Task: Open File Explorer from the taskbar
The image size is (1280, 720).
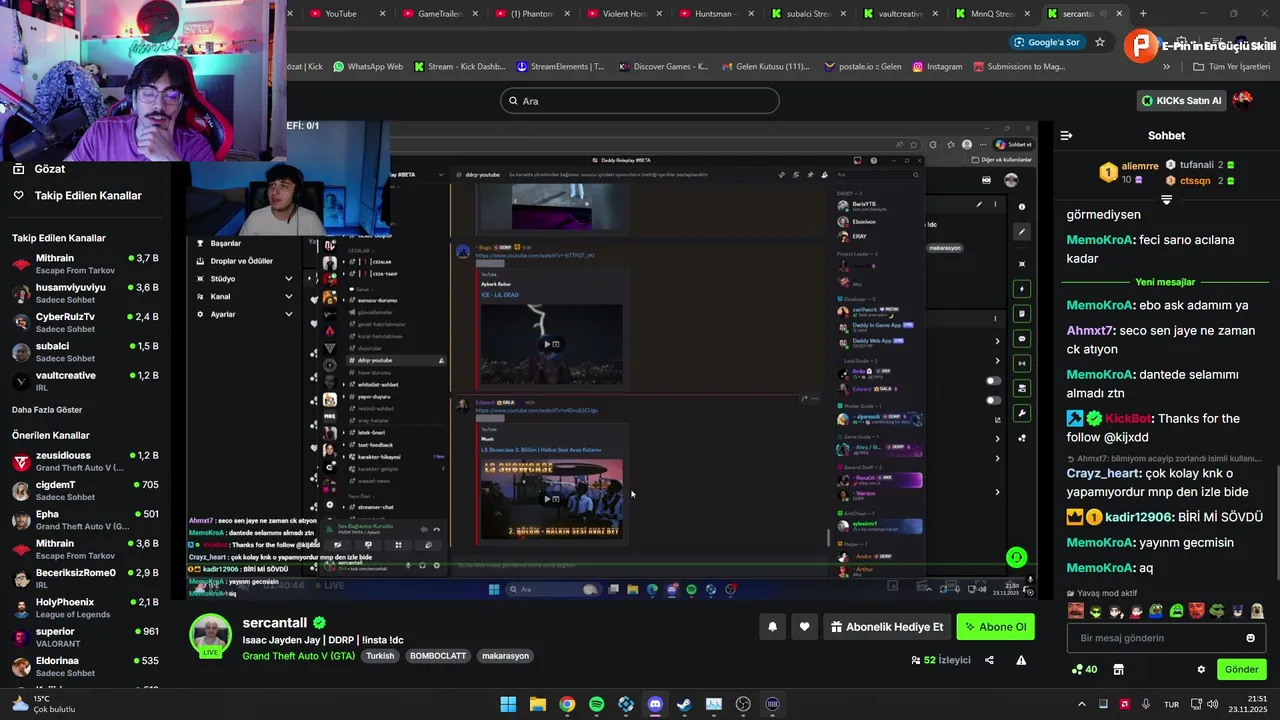Action: 538,704
